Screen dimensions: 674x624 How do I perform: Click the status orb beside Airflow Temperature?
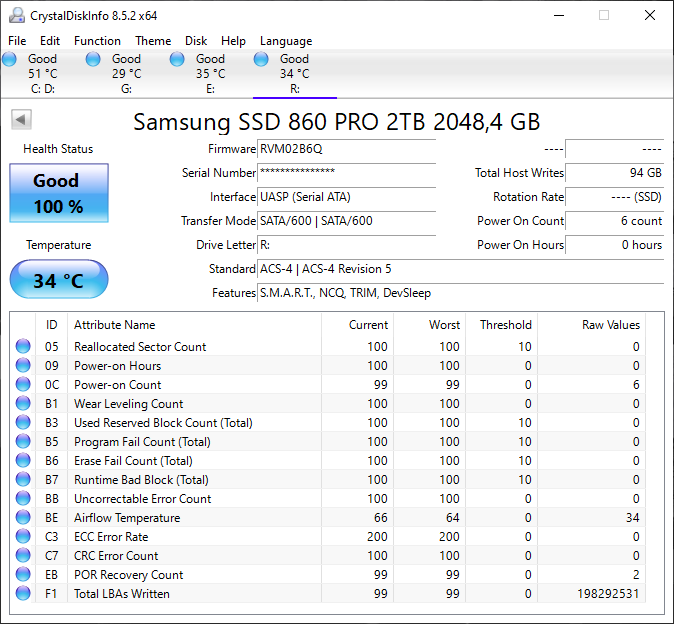pos(23,518)
